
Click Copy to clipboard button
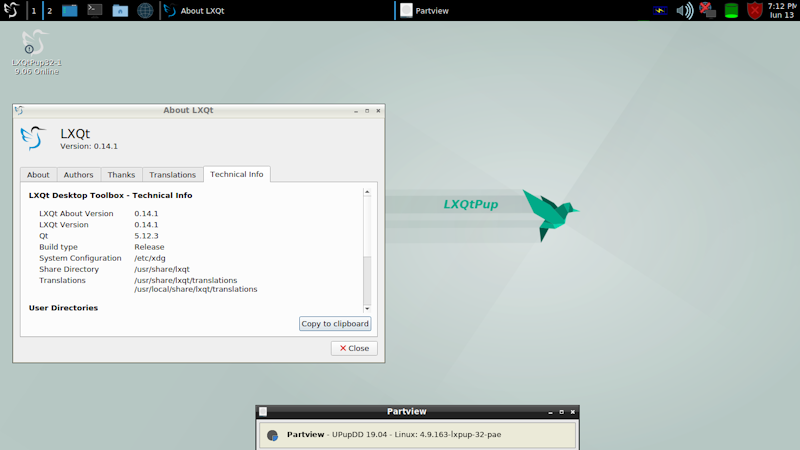coord(335,323)
